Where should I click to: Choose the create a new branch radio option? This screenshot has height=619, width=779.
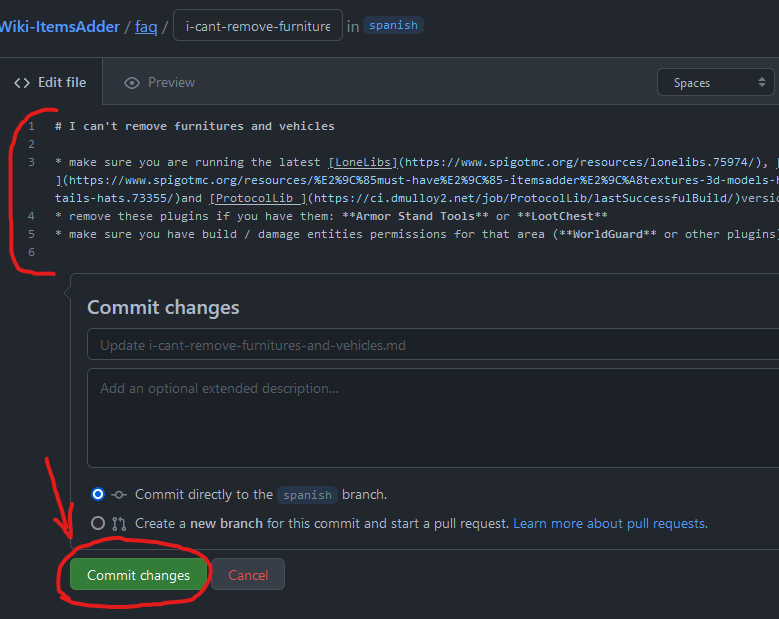click(x=98, y=523)
